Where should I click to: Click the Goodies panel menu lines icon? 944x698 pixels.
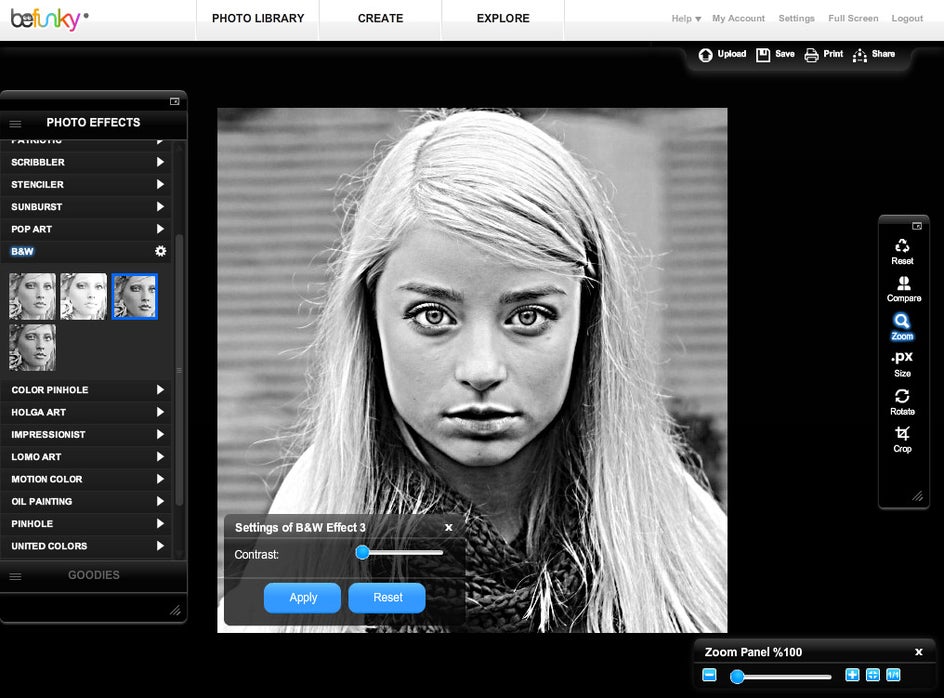pos(16,576)
